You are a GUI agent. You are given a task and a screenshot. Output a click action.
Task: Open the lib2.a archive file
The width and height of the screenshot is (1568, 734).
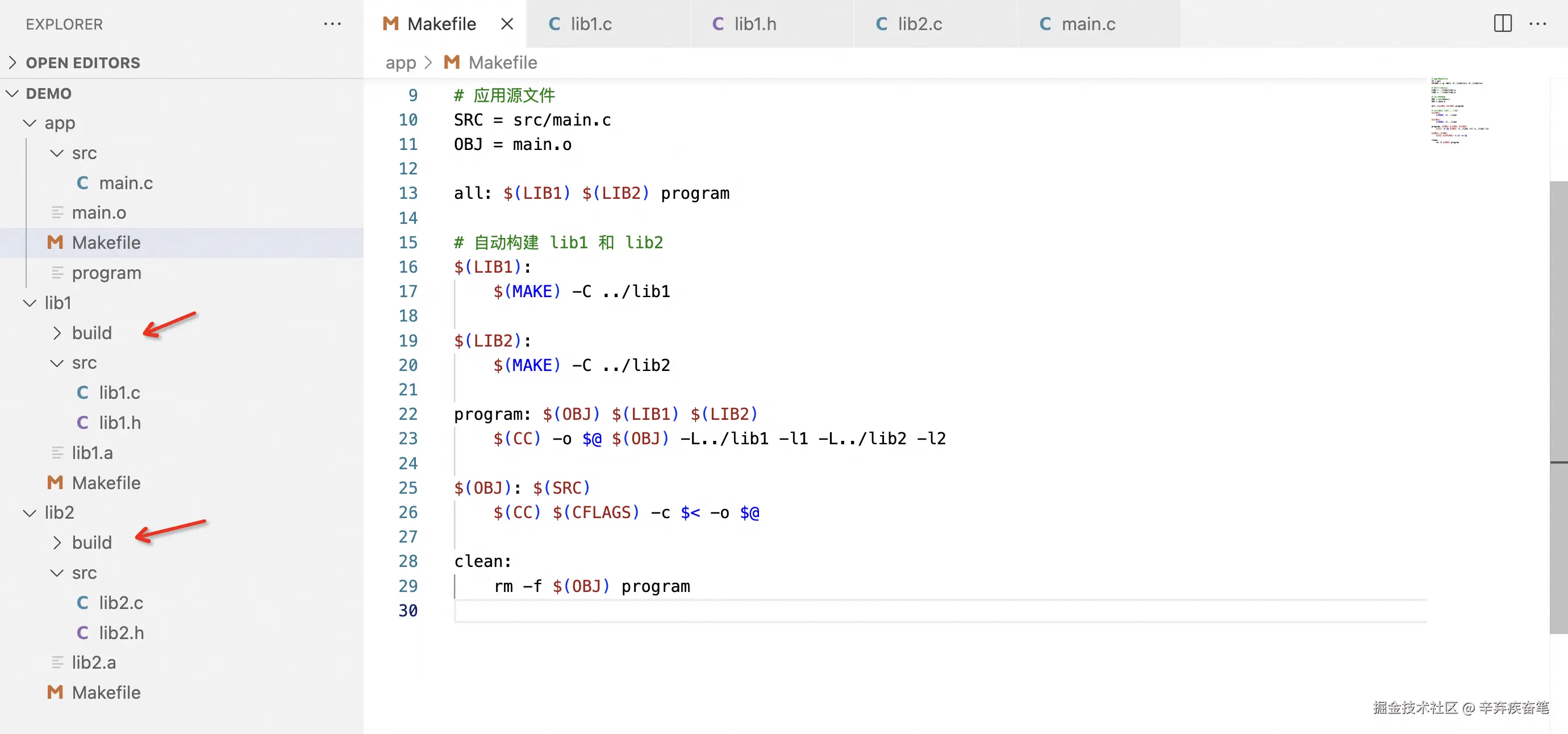pos(94,662)
